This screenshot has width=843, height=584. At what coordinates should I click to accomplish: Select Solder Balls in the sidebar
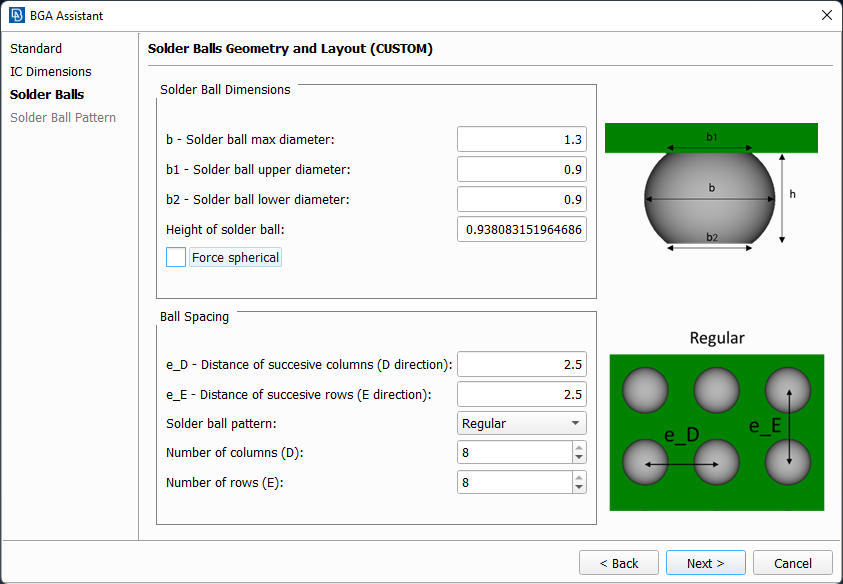coord(47,95)
